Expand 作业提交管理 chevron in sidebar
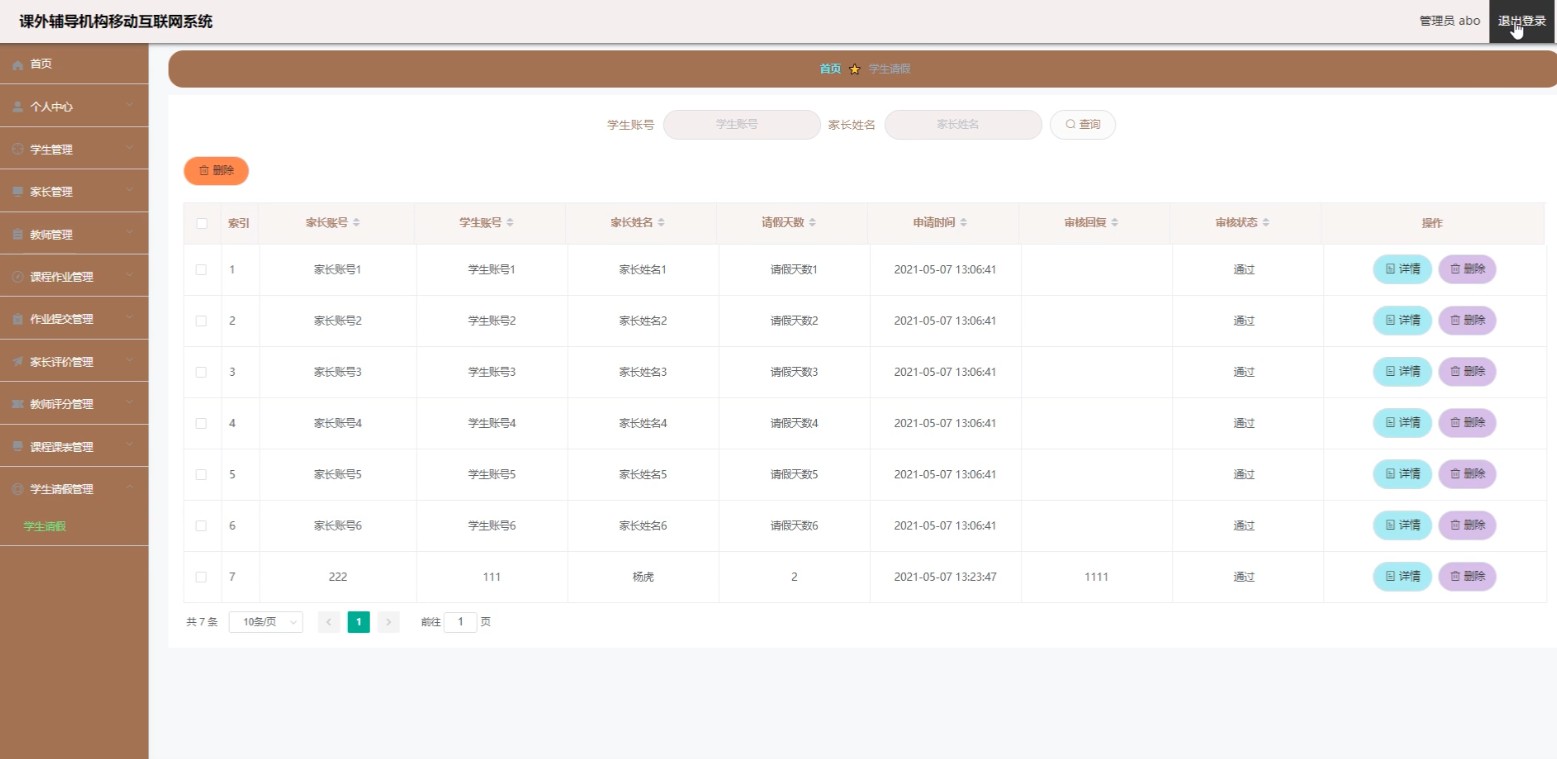Image resolution: width=1557 pixels, height=759 pixels. tap(130, 320)
